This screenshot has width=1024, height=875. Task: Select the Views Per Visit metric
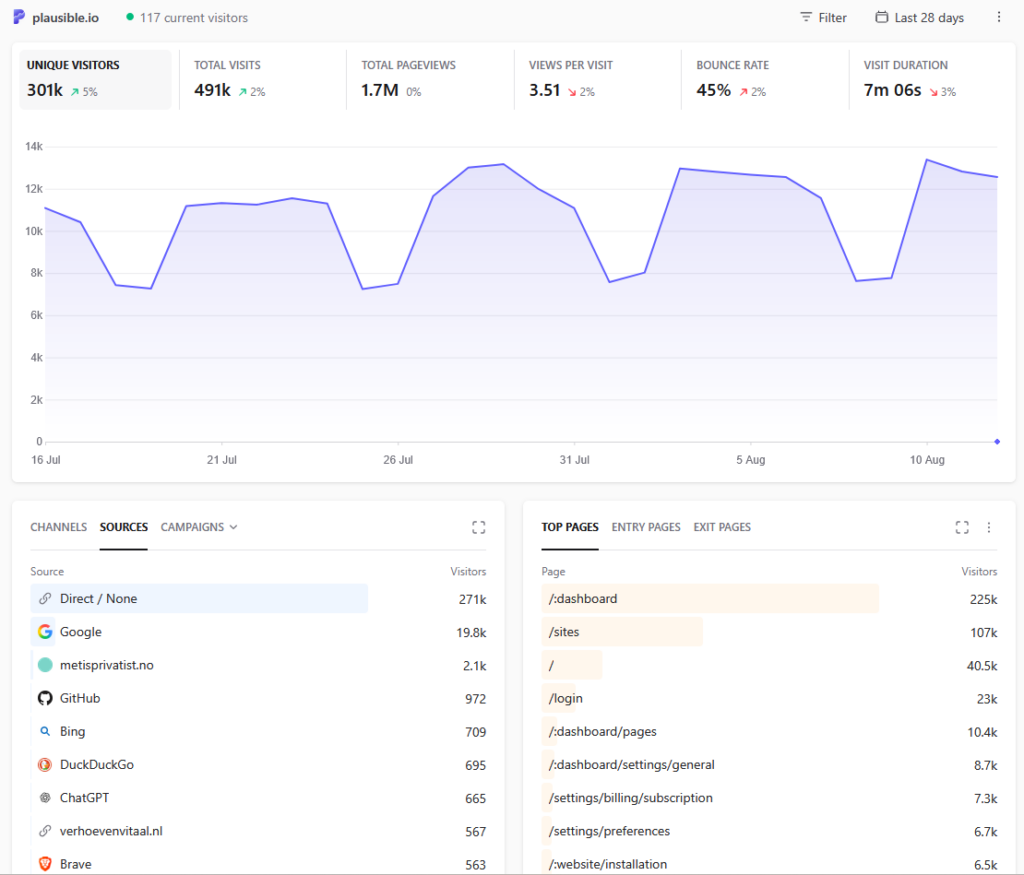click(598, 79)
